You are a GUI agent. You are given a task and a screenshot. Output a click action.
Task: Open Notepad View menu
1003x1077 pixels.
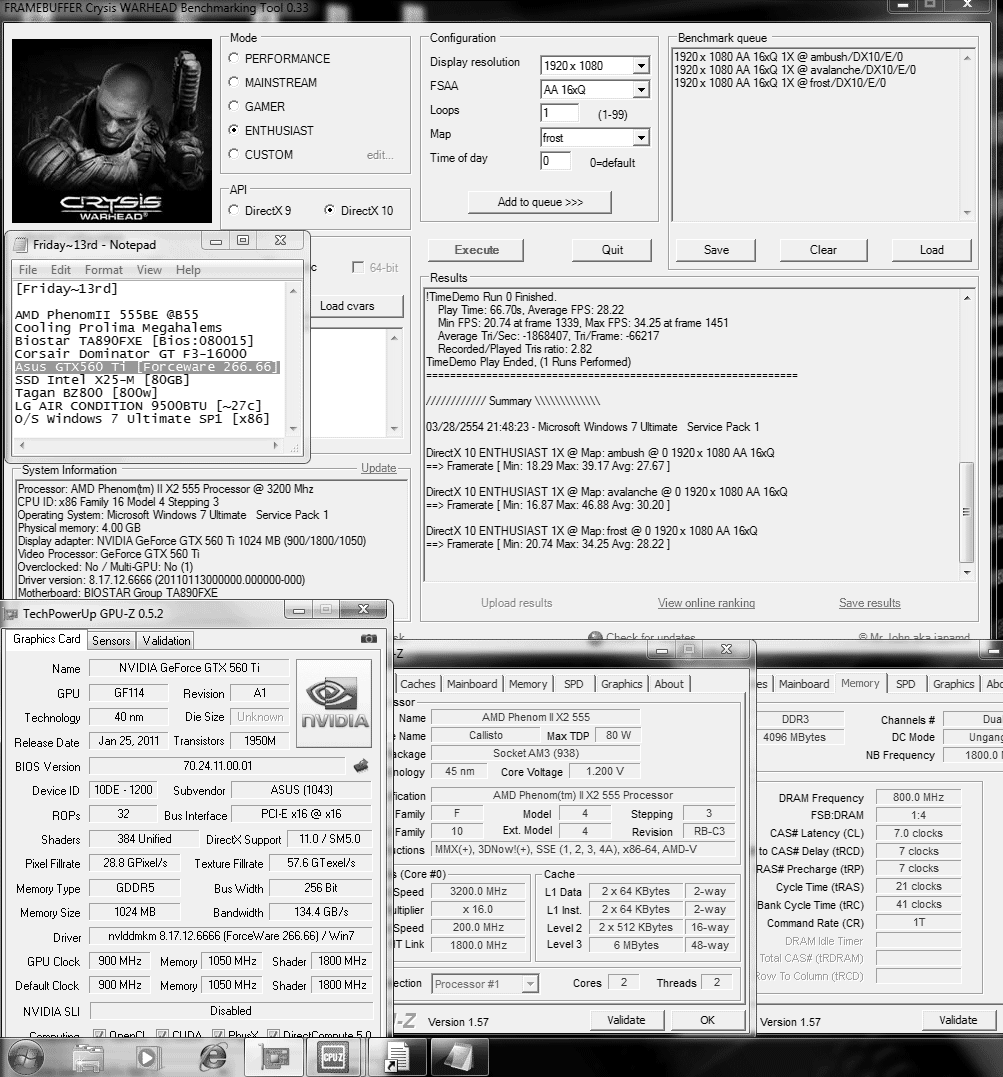(x=149, y=270)
